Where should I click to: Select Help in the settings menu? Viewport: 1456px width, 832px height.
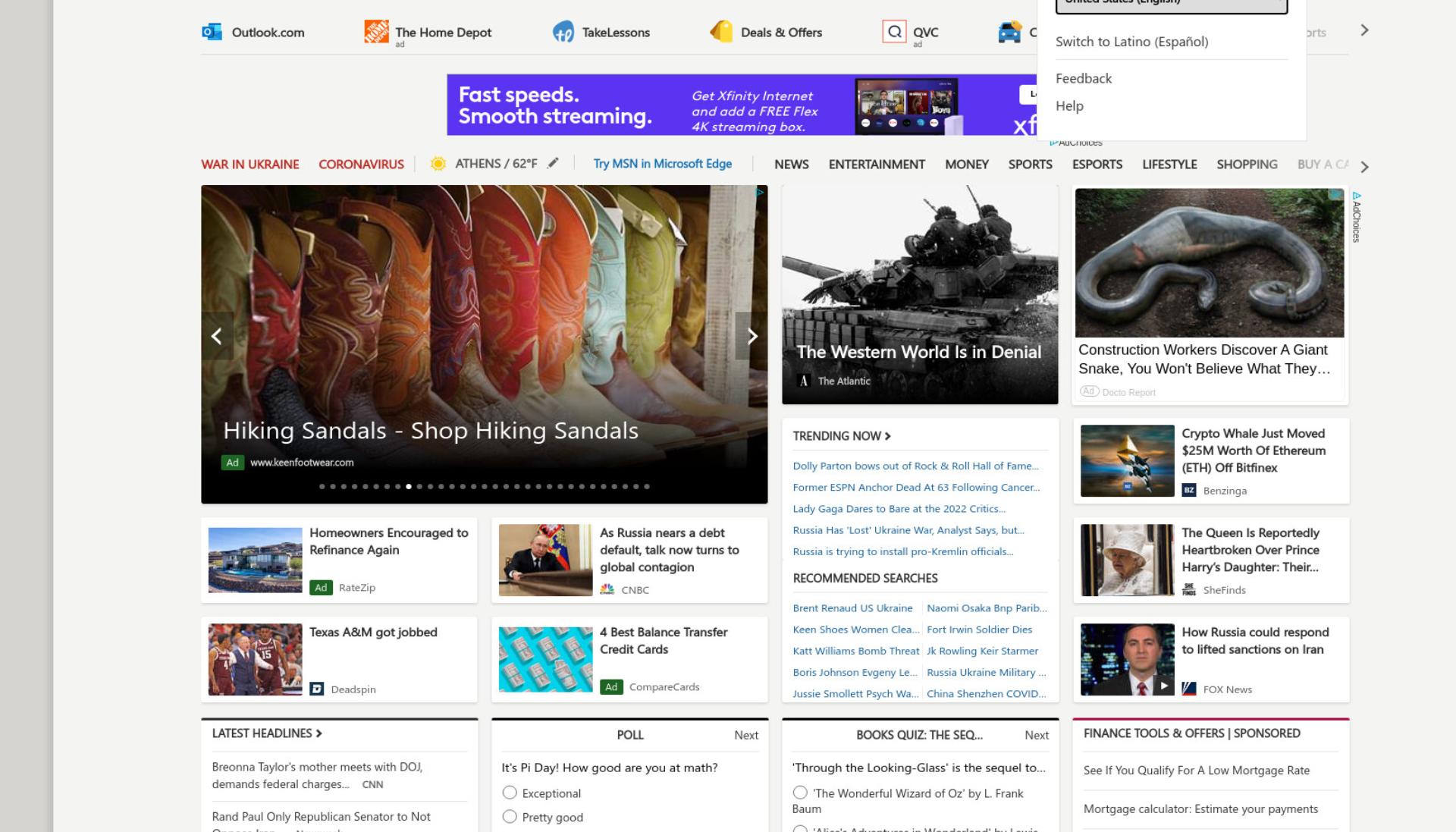point(1069,105)
